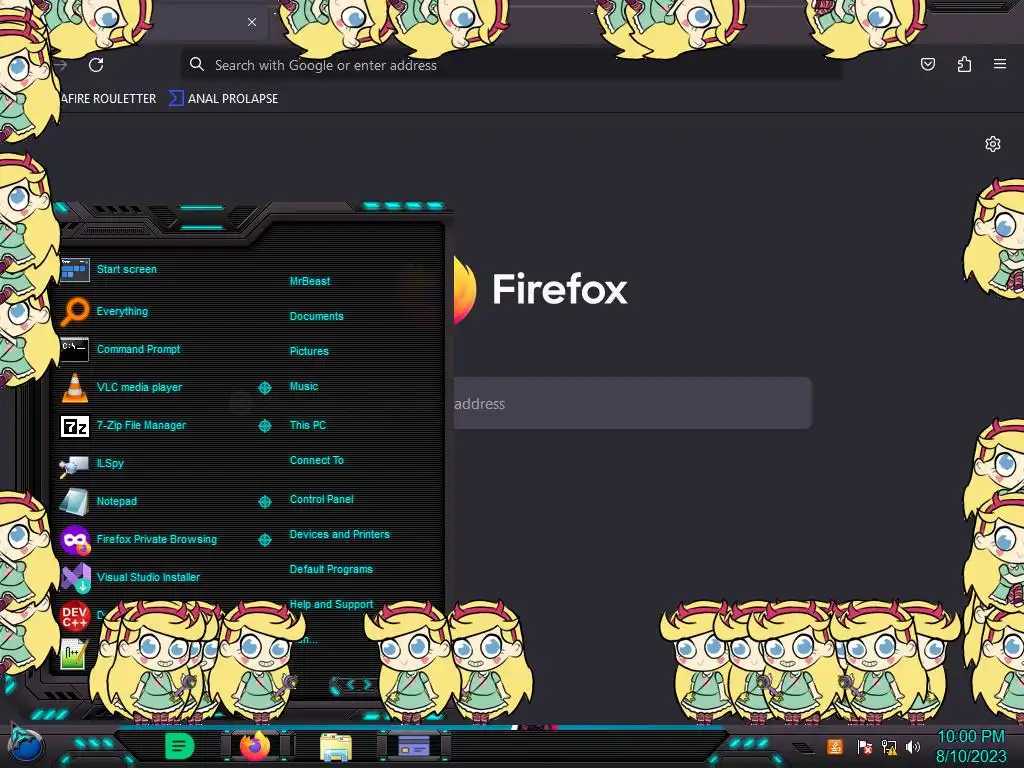Open Default Programs
This screenshot has width=1024, height=768.
click(x=331, y=569)
